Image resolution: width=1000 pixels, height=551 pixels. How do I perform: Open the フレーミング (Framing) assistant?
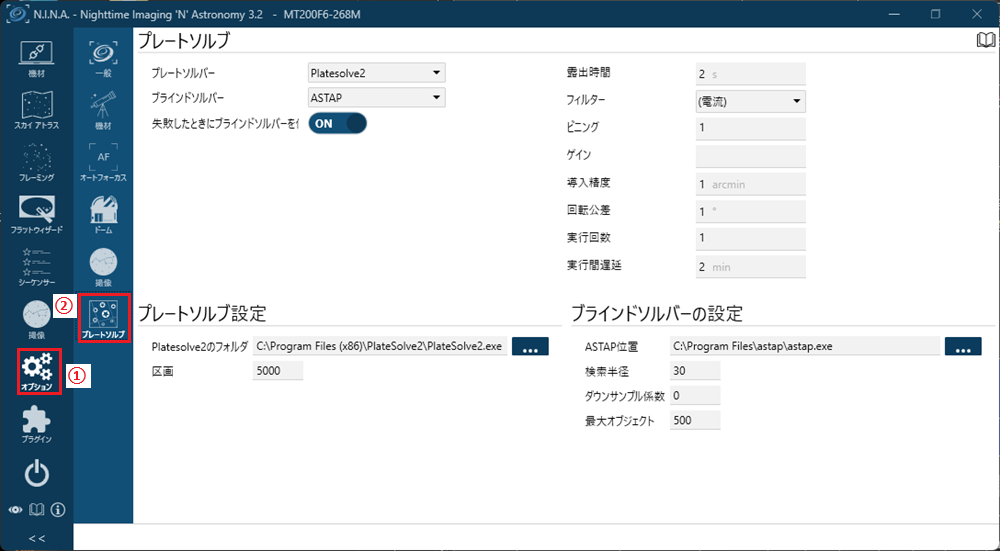[x=37, y=162]
